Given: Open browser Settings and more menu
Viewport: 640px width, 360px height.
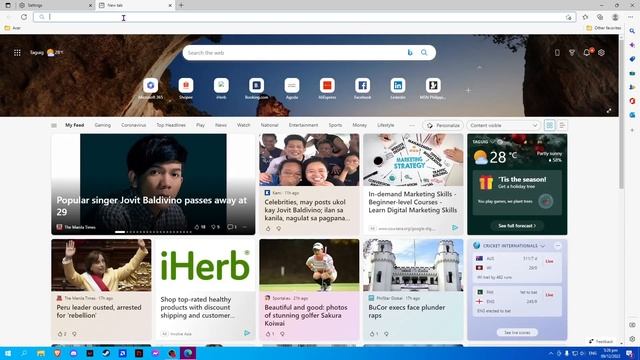Looking at the screenshot, I should point(631,17).
